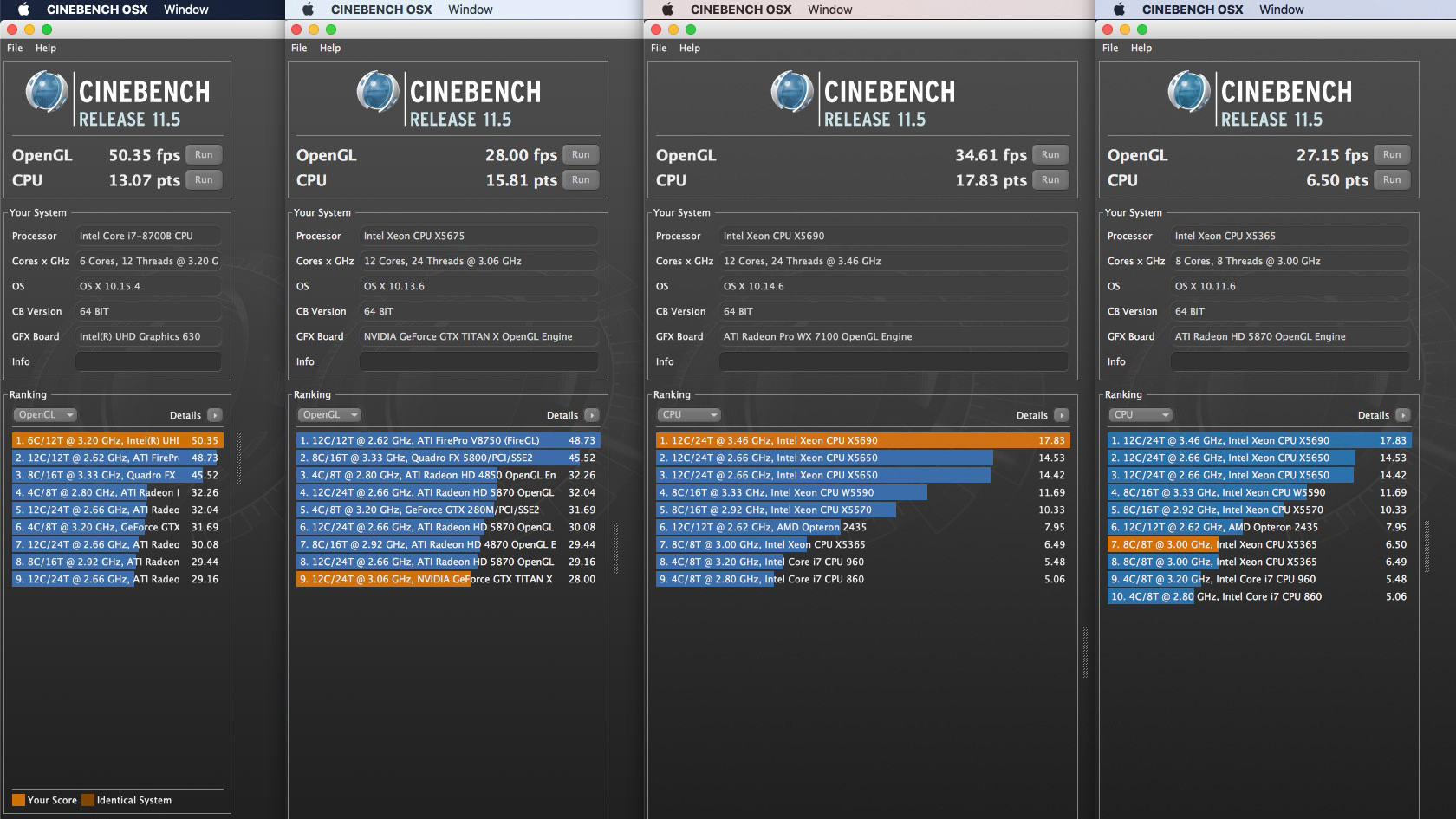Select ranking row Quadro FX 5800/PCI/SSE2 45.52

pos(448,458)
